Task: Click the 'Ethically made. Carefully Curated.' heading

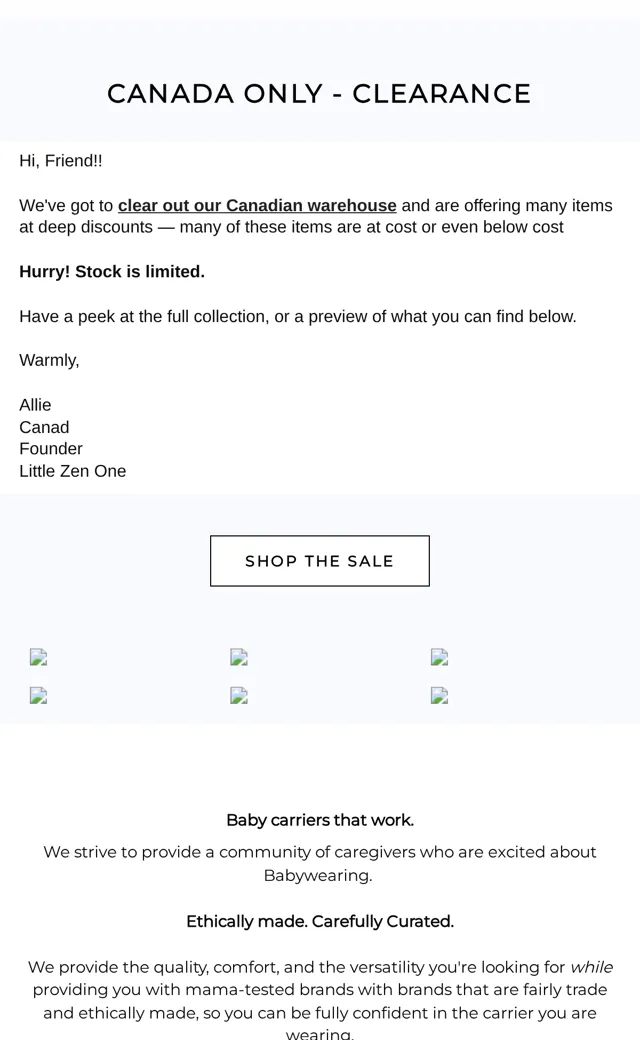Action: coord(320,921)
